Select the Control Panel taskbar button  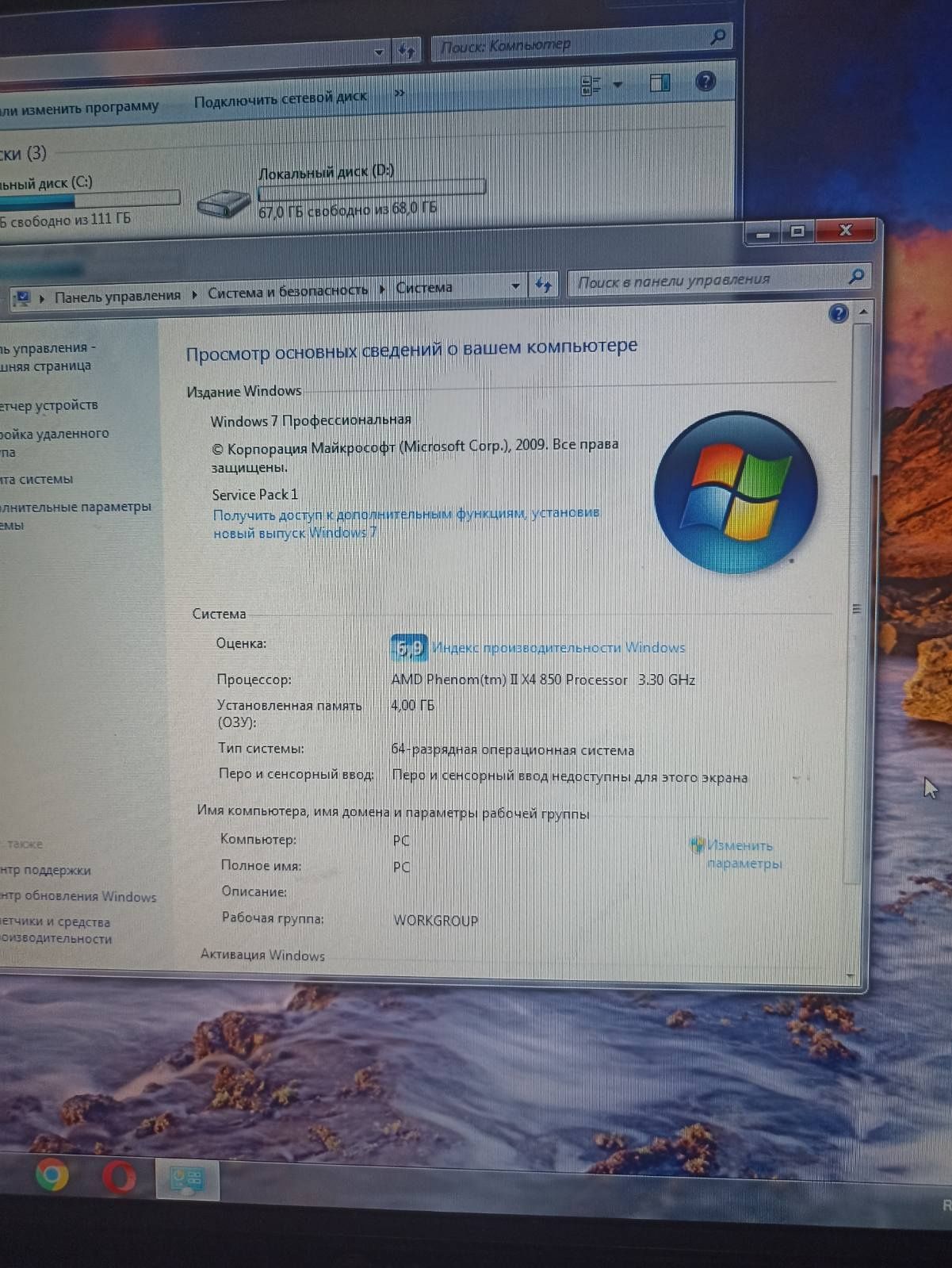[x=186, y=1179]
